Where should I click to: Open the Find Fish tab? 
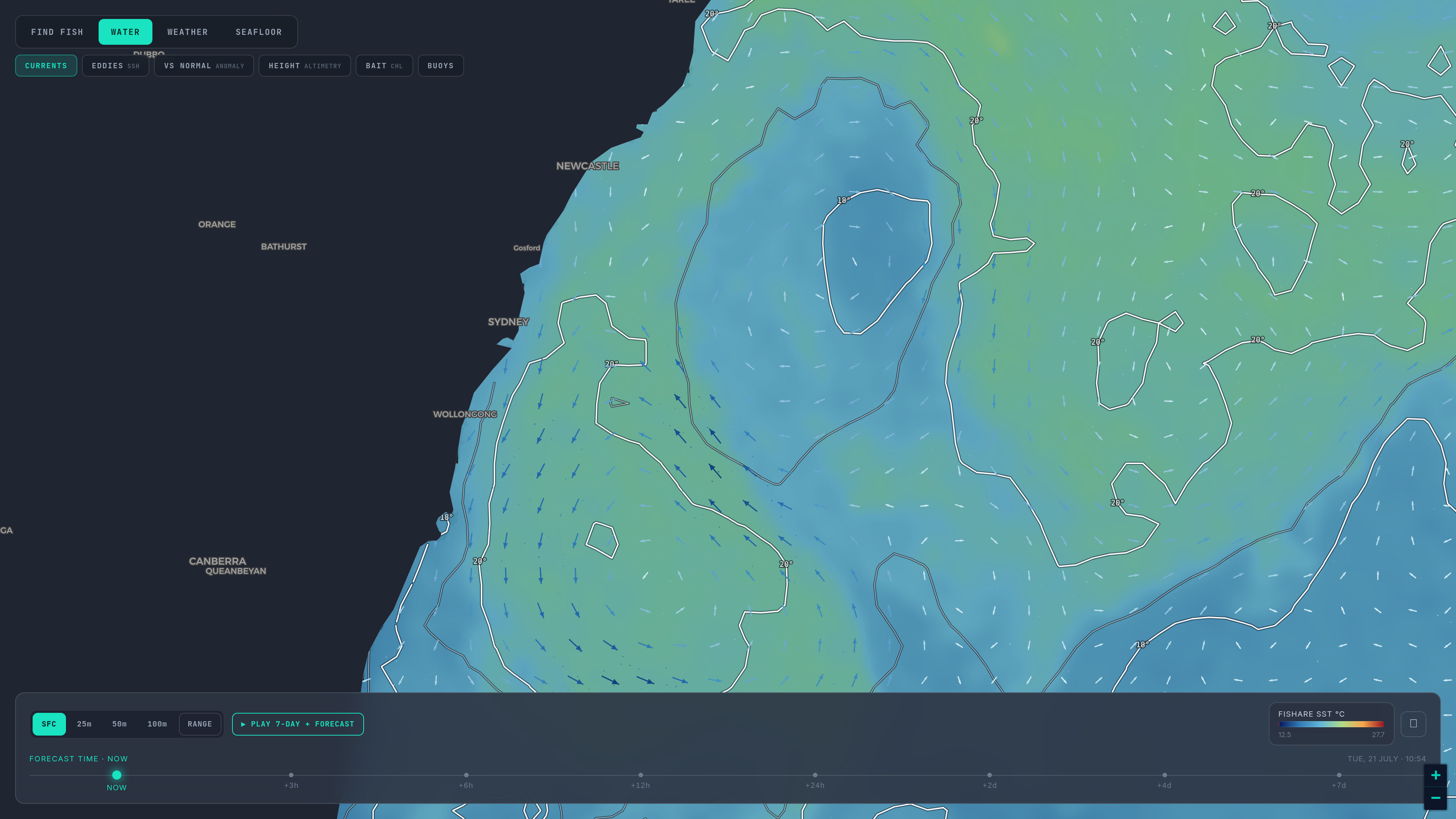tap(57, 32)
